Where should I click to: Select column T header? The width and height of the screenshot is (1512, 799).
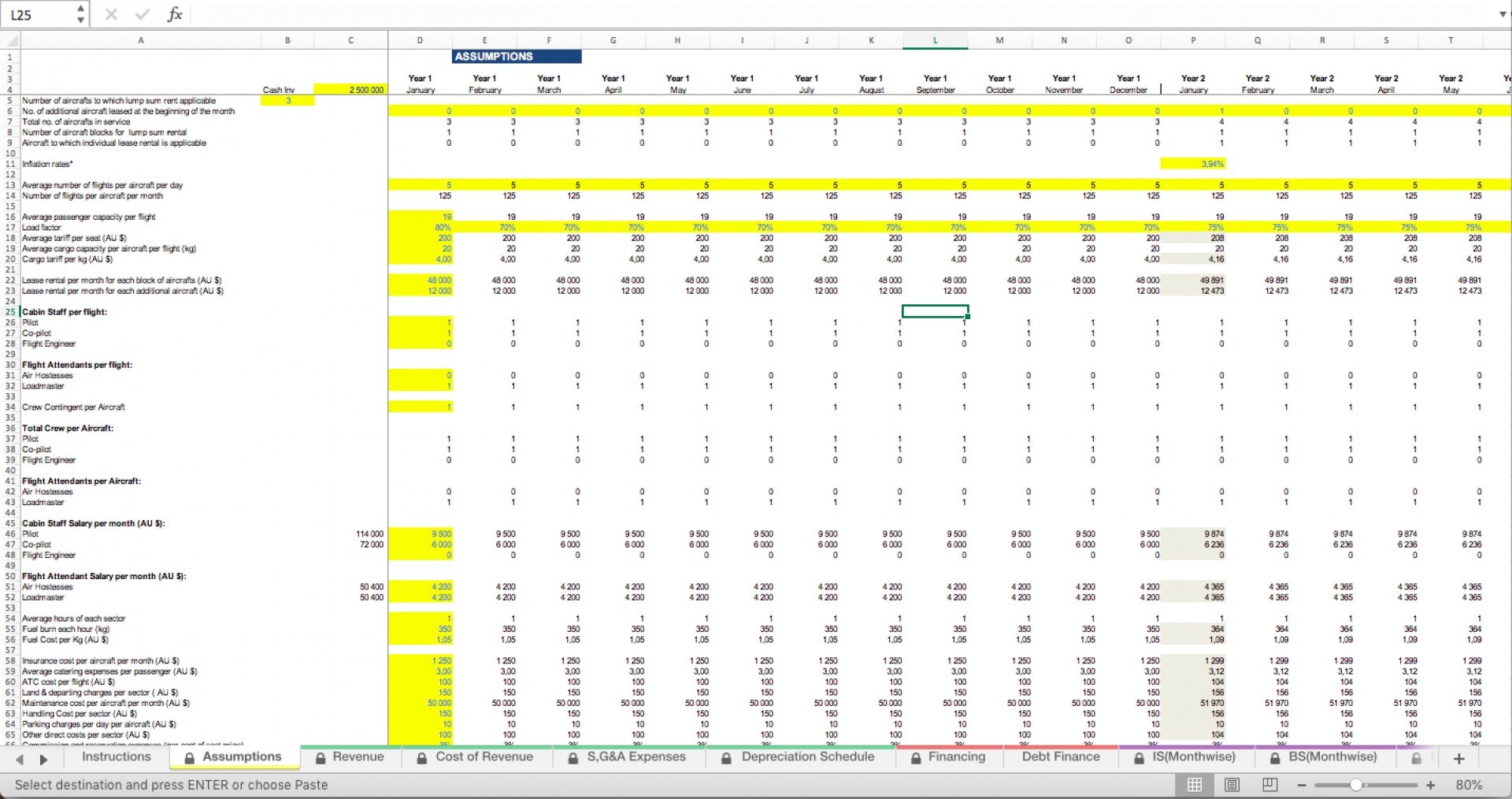1451,40
